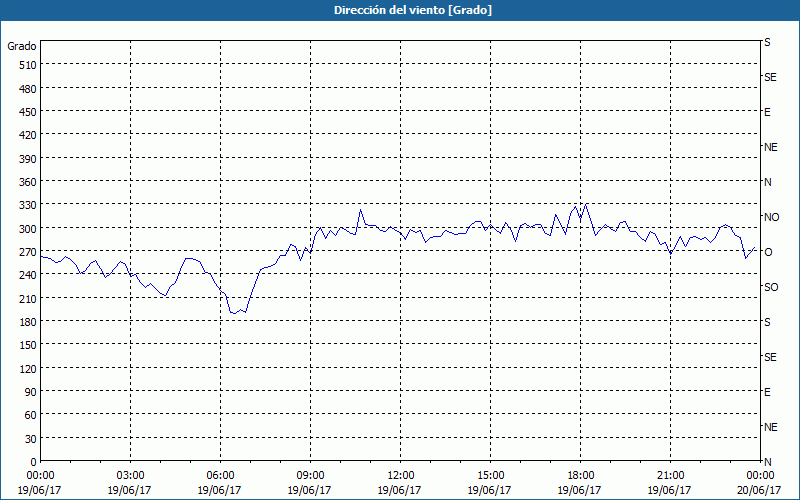Select the NE compass label level with 390
Viewport: 800px width, 500px height.
(771, 147)
